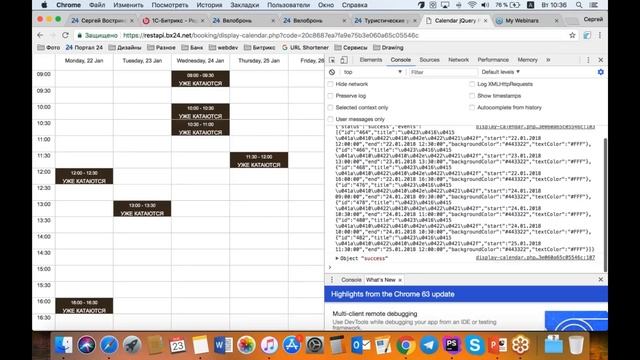Toggle Selected context only checkbox
Viewport: 640px width, 360px height.
click(x=330, y=108)
